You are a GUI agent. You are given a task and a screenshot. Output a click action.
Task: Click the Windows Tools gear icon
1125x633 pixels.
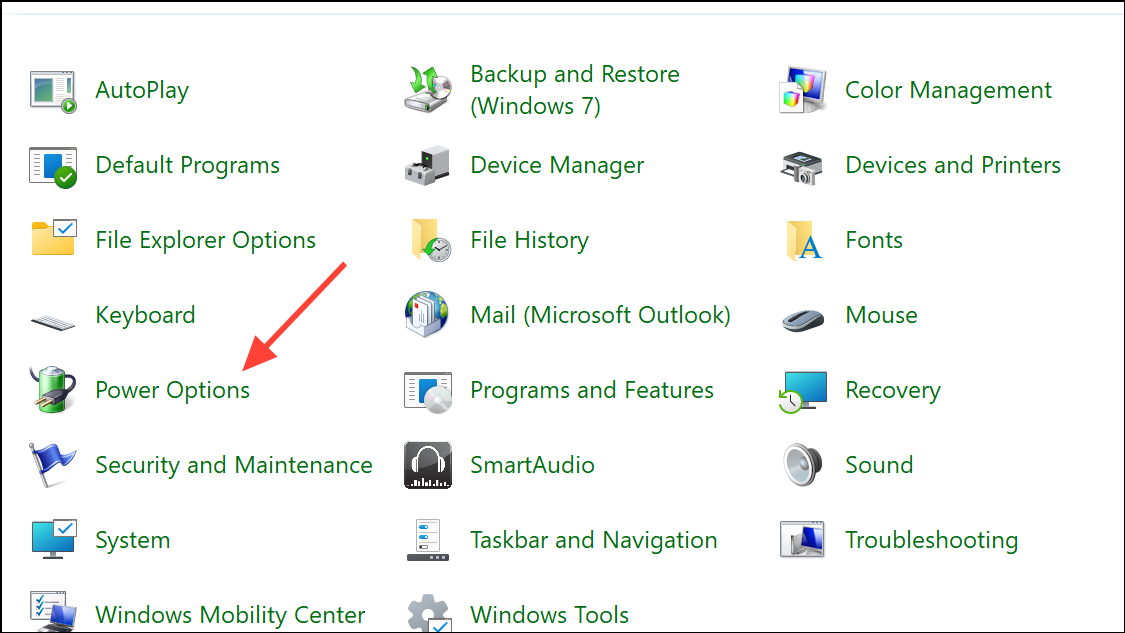tap(427, 612)
